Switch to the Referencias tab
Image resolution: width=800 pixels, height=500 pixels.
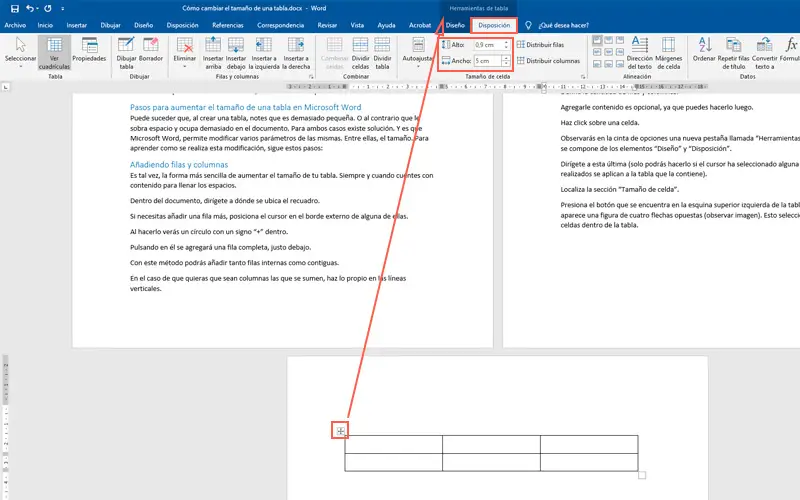coord(227,23)
